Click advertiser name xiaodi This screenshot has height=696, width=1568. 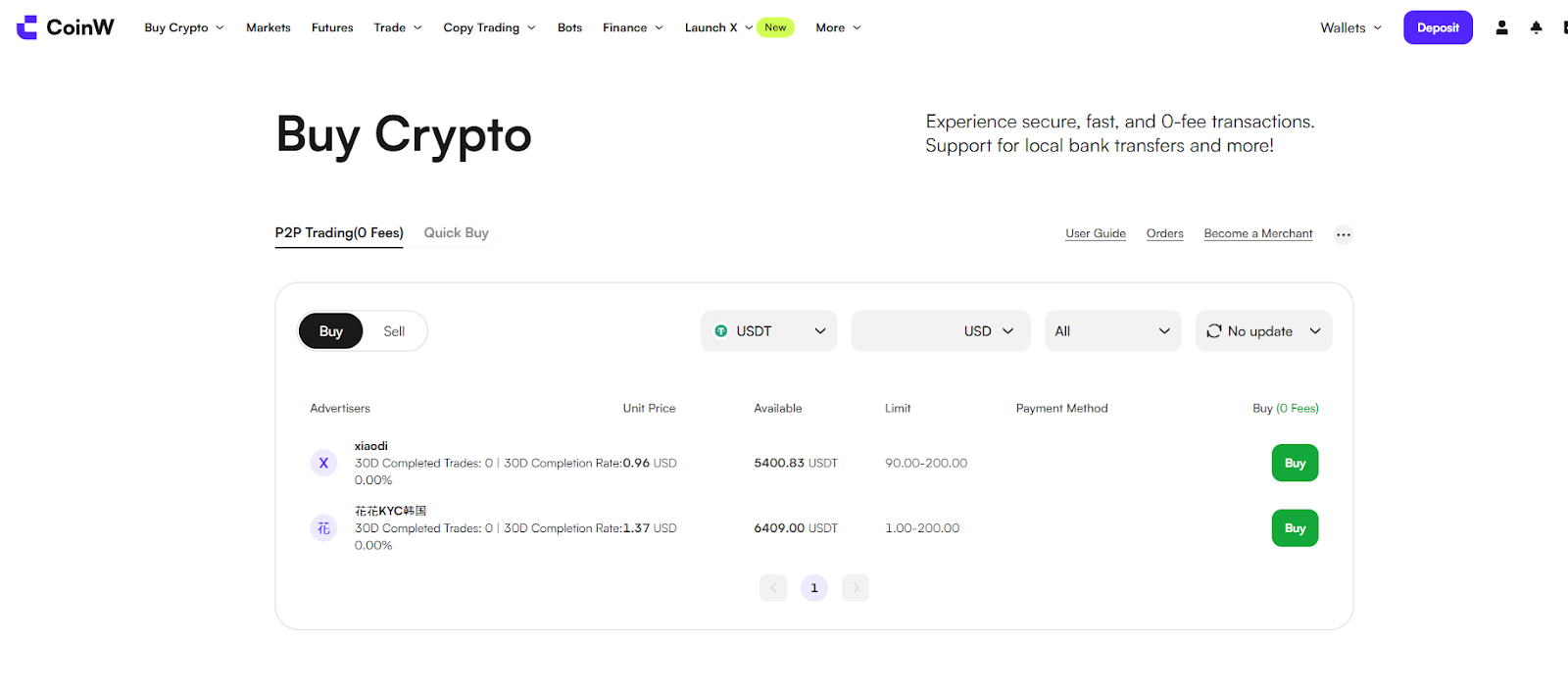[x=371, y=446]
